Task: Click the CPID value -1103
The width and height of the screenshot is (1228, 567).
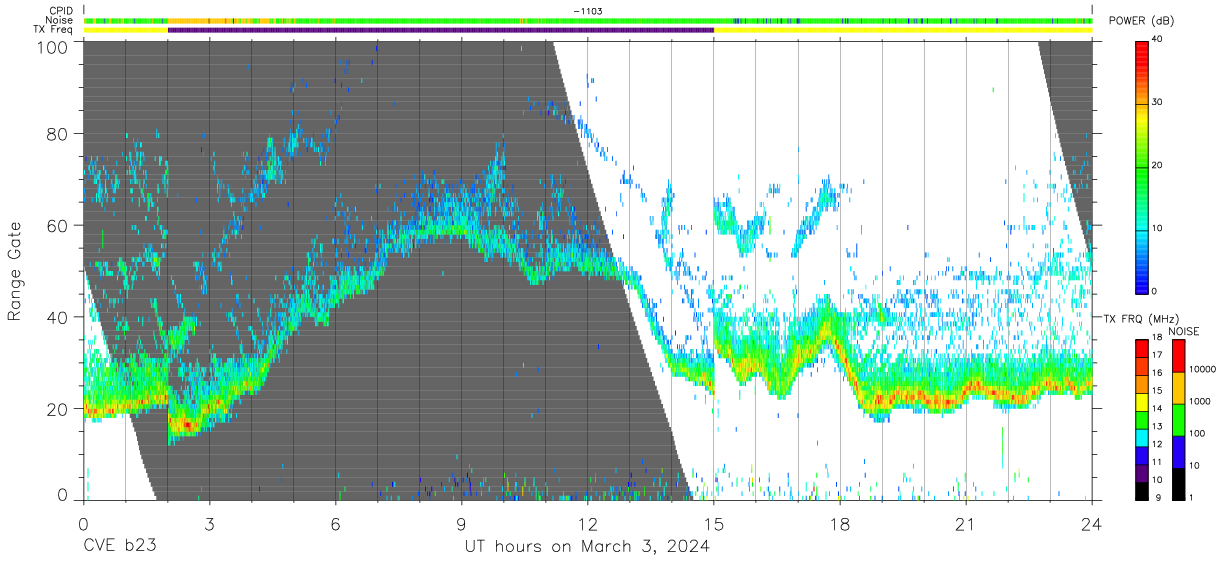Action: pos(587,11)
